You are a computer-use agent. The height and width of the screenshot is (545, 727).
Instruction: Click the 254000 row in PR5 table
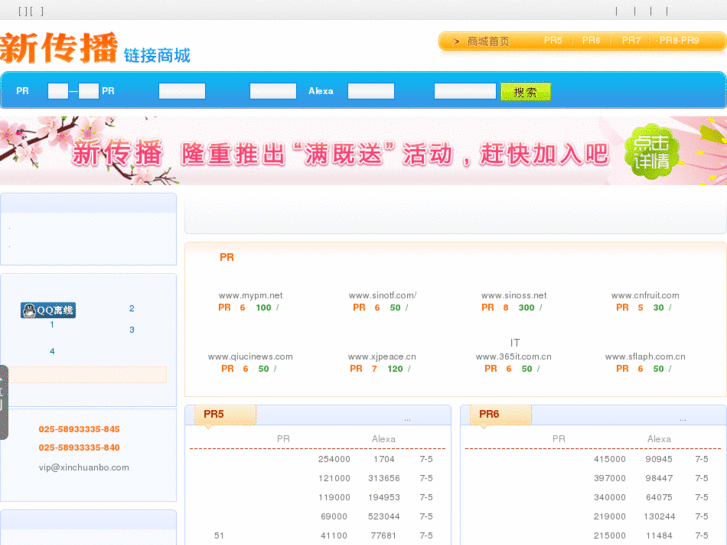click(318, 459)
